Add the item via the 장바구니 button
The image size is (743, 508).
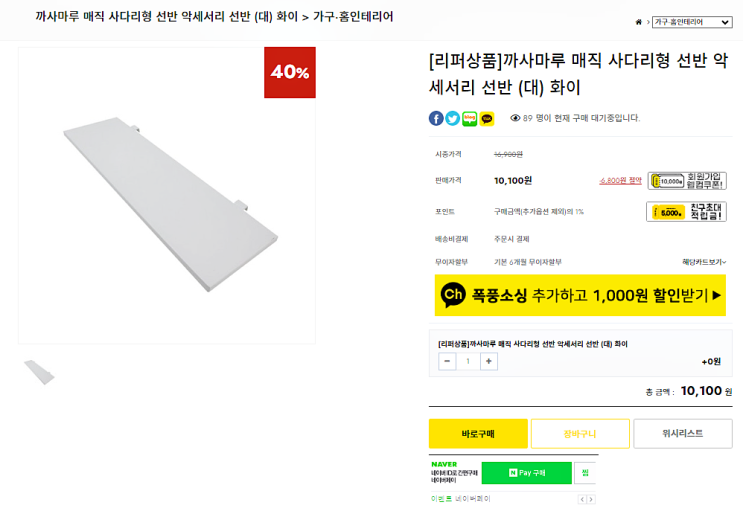point(580,433)
